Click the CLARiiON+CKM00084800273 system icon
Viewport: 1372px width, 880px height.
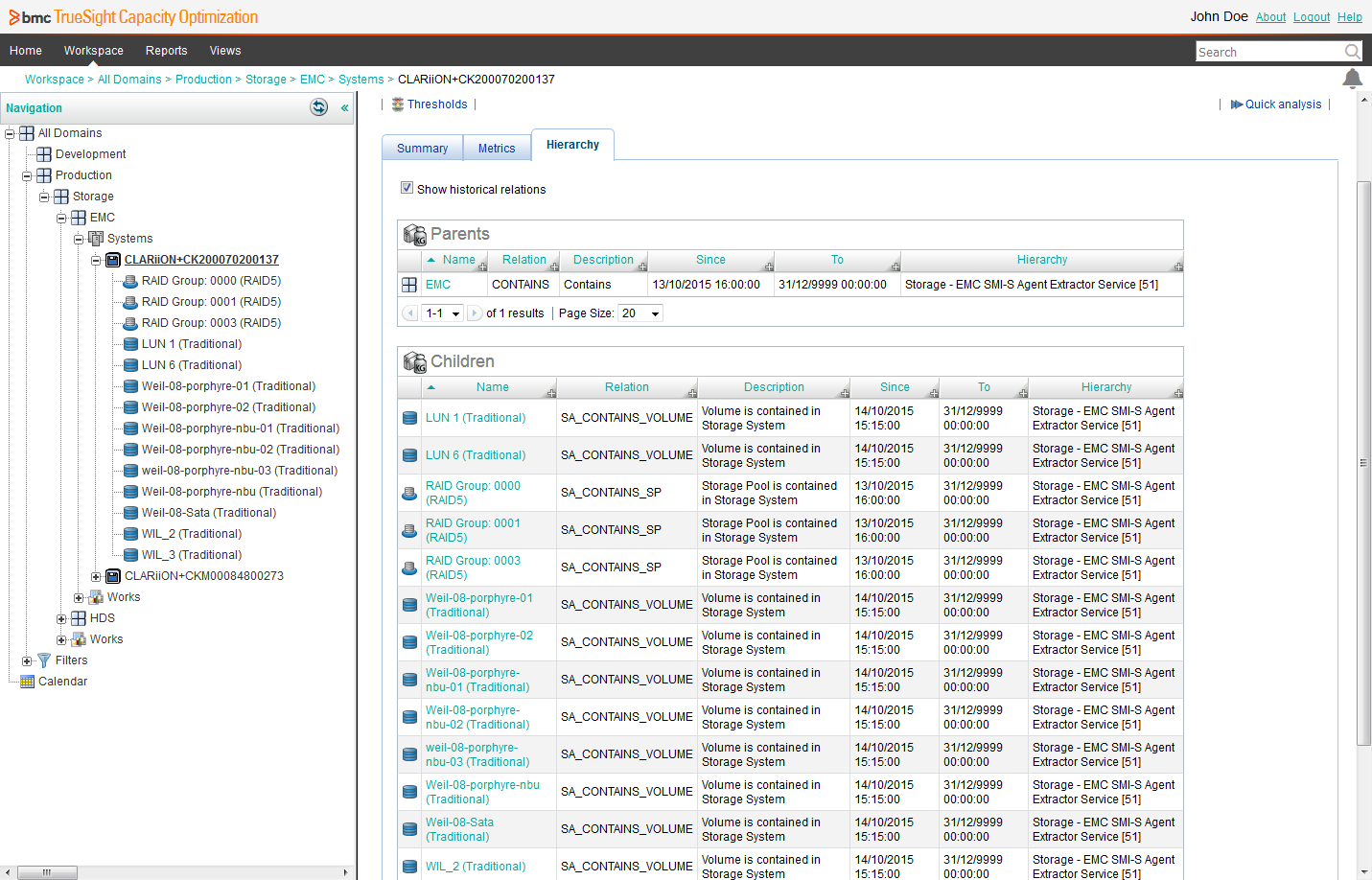[113, 576]
